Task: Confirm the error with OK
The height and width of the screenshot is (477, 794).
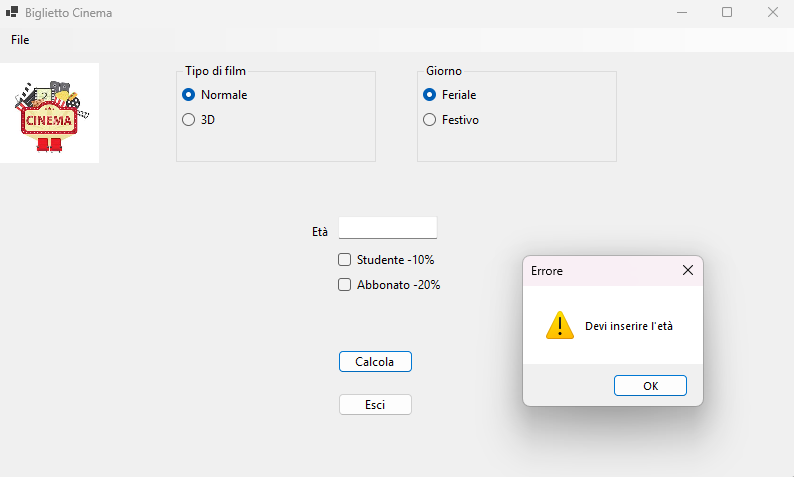Action: (x=650, y=386)
